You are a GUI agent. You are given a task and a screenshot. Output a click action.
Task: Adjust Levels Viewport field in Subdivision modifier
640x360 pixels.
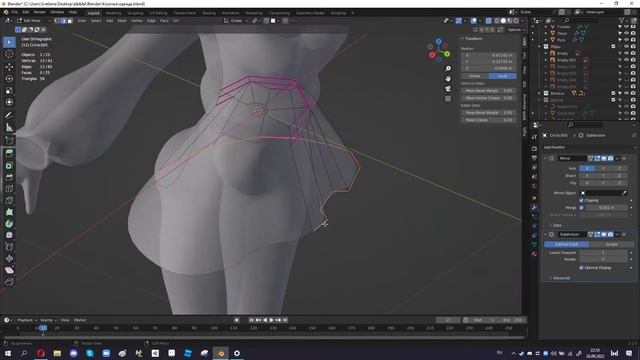[x=603, y=253]
